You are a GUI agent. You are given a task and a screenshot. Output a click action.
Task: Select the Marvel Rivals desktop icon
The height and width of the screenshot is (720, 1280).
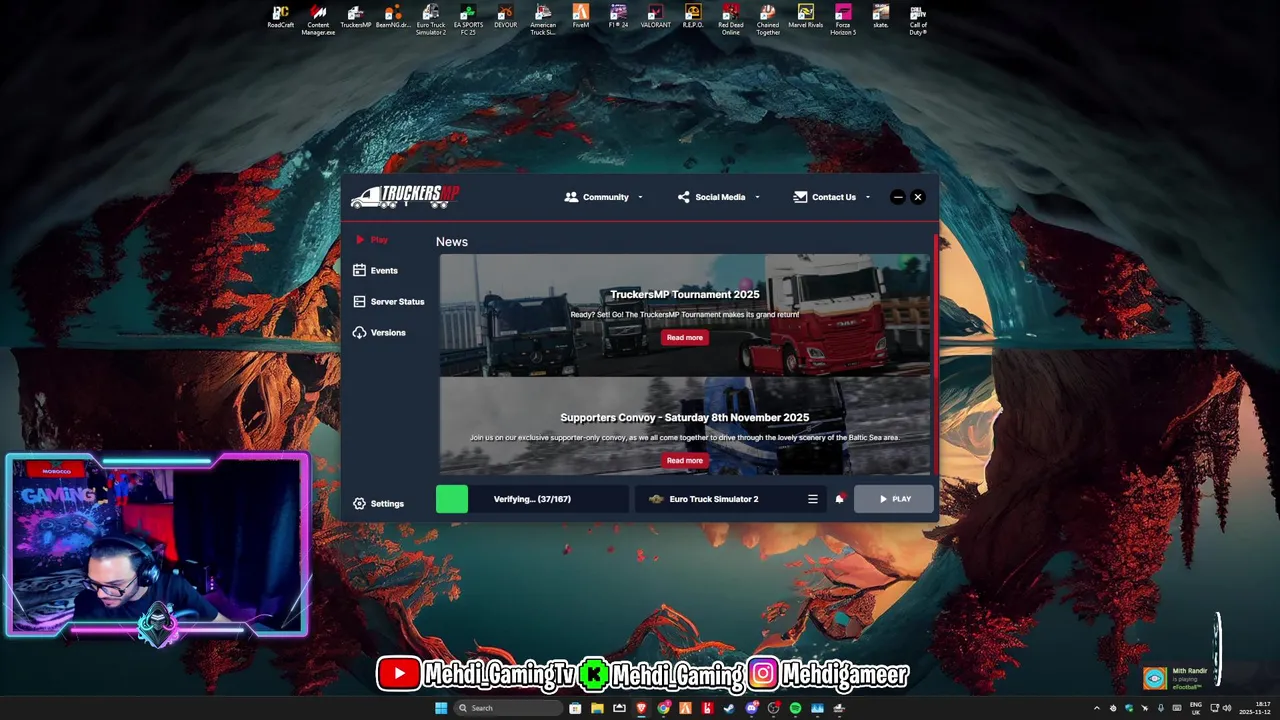pyautogui.click(x=806, y=17)
